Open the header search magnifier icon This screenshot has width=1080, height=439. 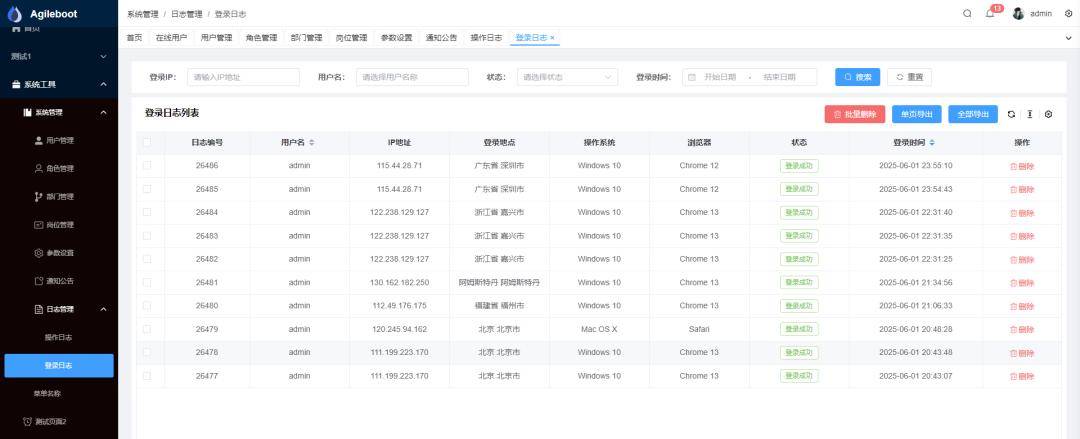(x=968, y=14)
